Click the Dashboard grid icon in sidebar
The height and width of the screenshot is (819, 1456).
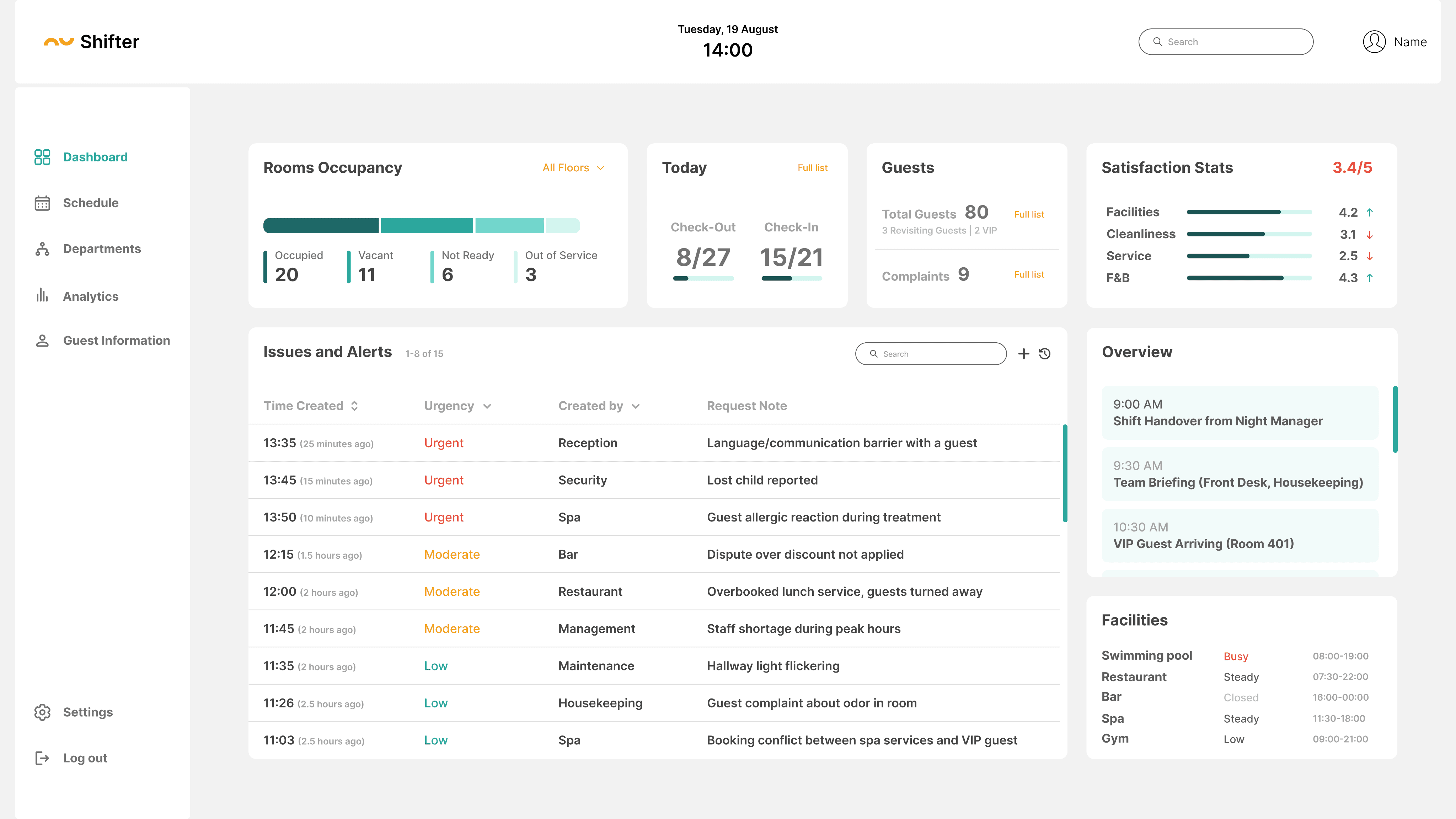click(x=42, y=157)
